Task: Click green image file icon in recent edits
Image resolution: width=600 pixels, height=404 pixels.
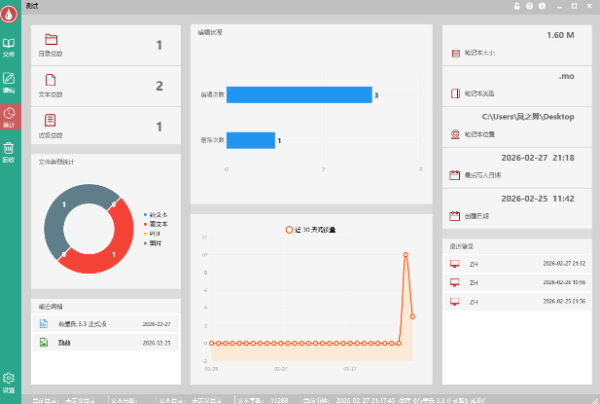Action: pos(44,342)
